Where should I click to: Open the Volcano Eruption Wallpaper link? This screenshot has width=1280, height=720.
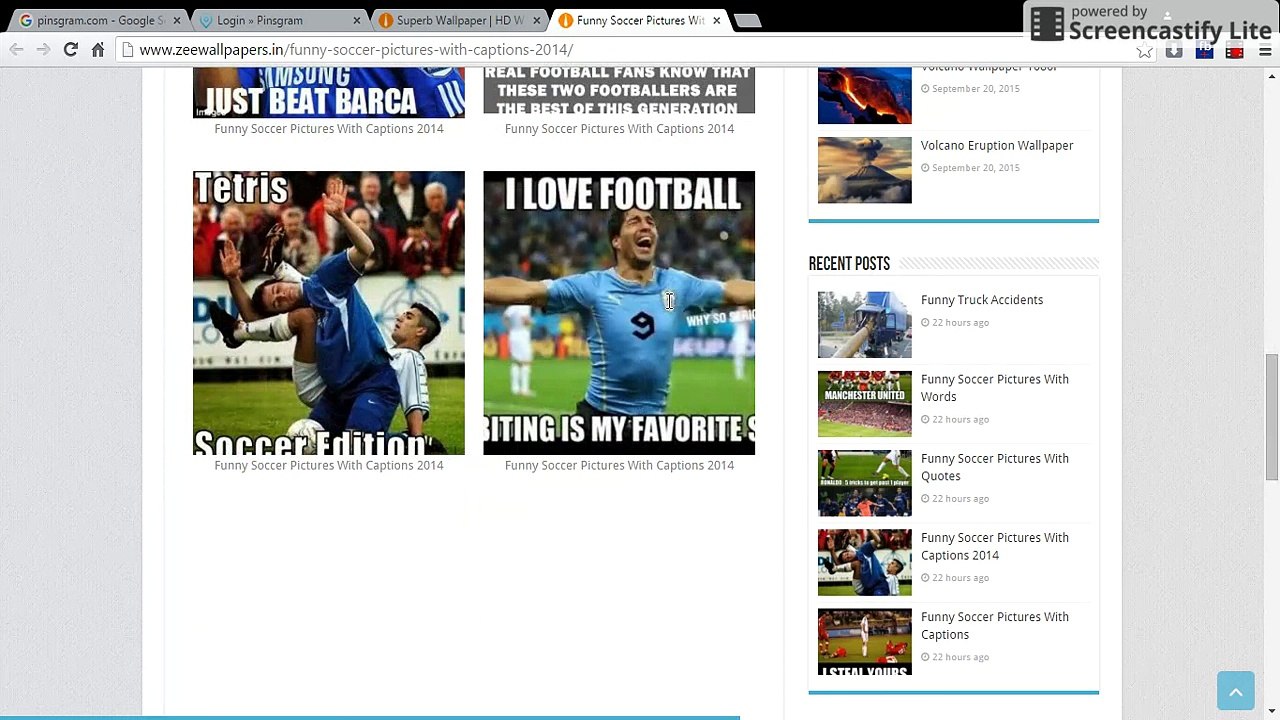(x=997, y=145)
